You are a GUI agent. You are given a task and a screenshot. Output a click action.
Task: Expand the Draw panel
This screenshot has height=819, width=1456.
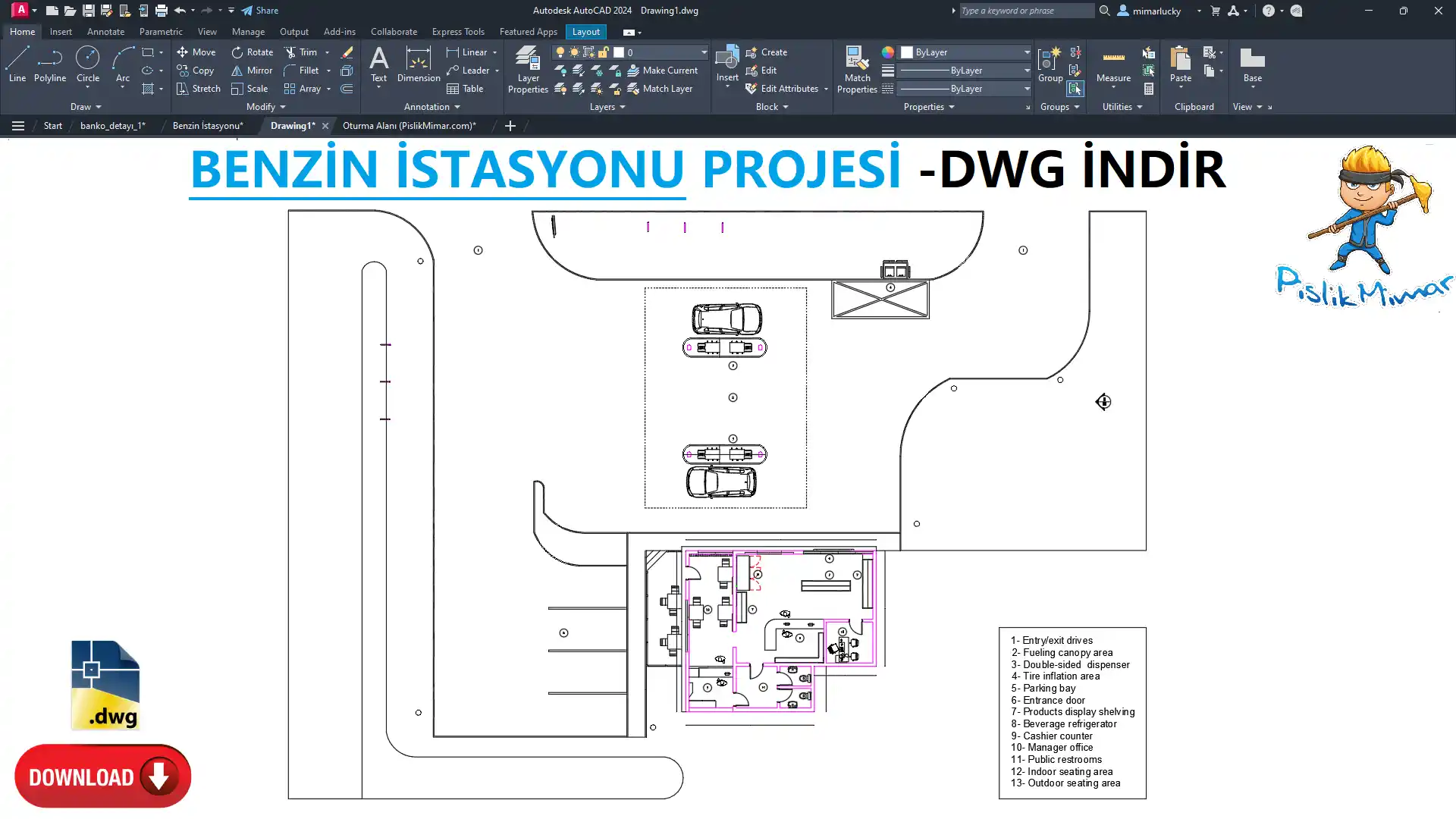tap(86, 107)
